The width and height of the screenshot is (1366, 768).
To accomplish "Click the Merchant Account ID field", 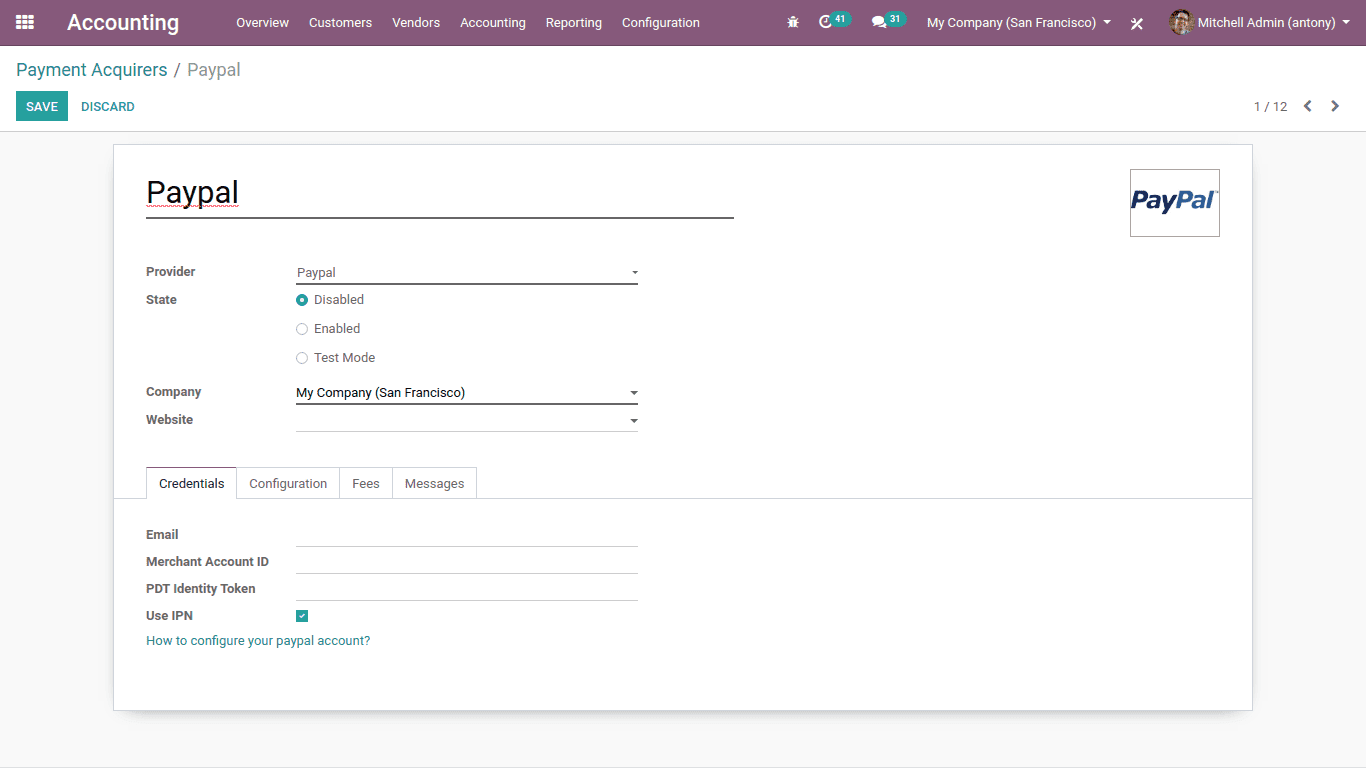I will (x=467, y=562).
